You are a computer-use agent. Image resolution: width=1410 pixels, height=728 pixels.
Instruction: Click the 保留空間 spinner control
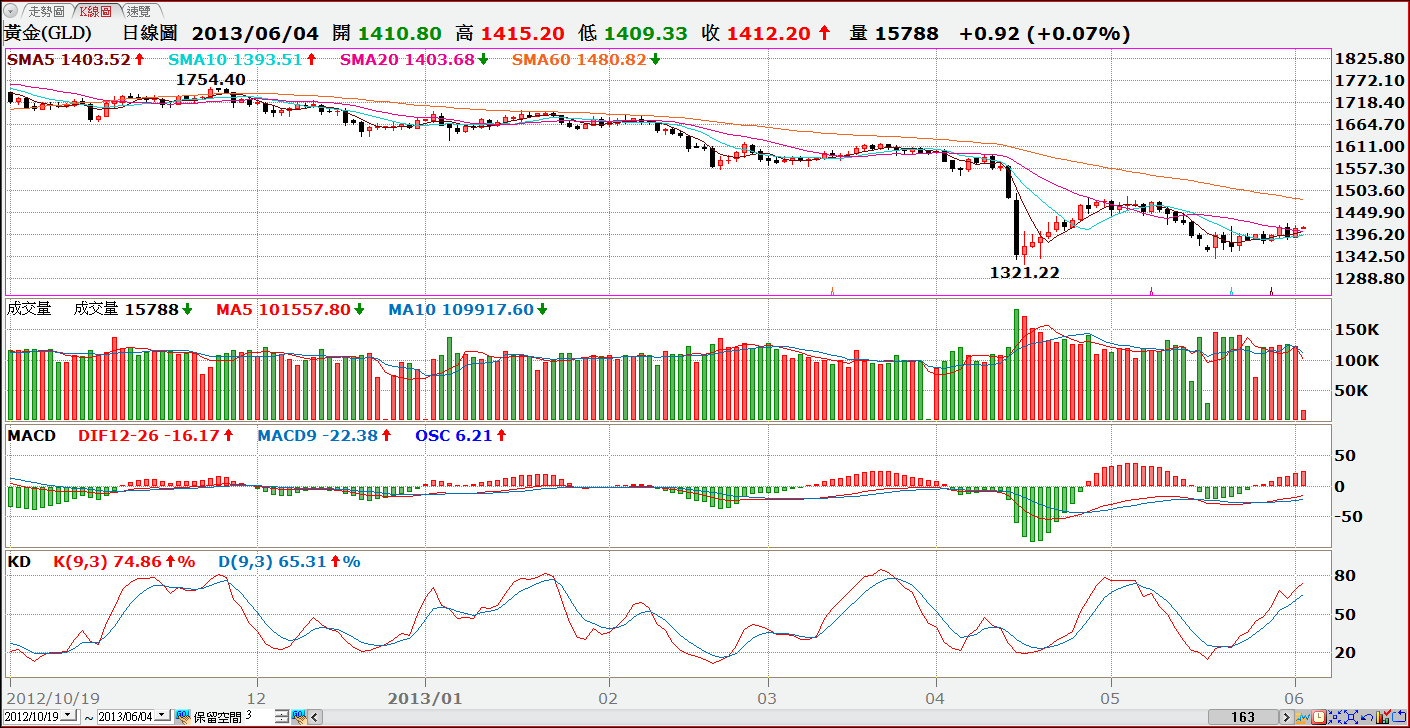(x=281, y=717)
